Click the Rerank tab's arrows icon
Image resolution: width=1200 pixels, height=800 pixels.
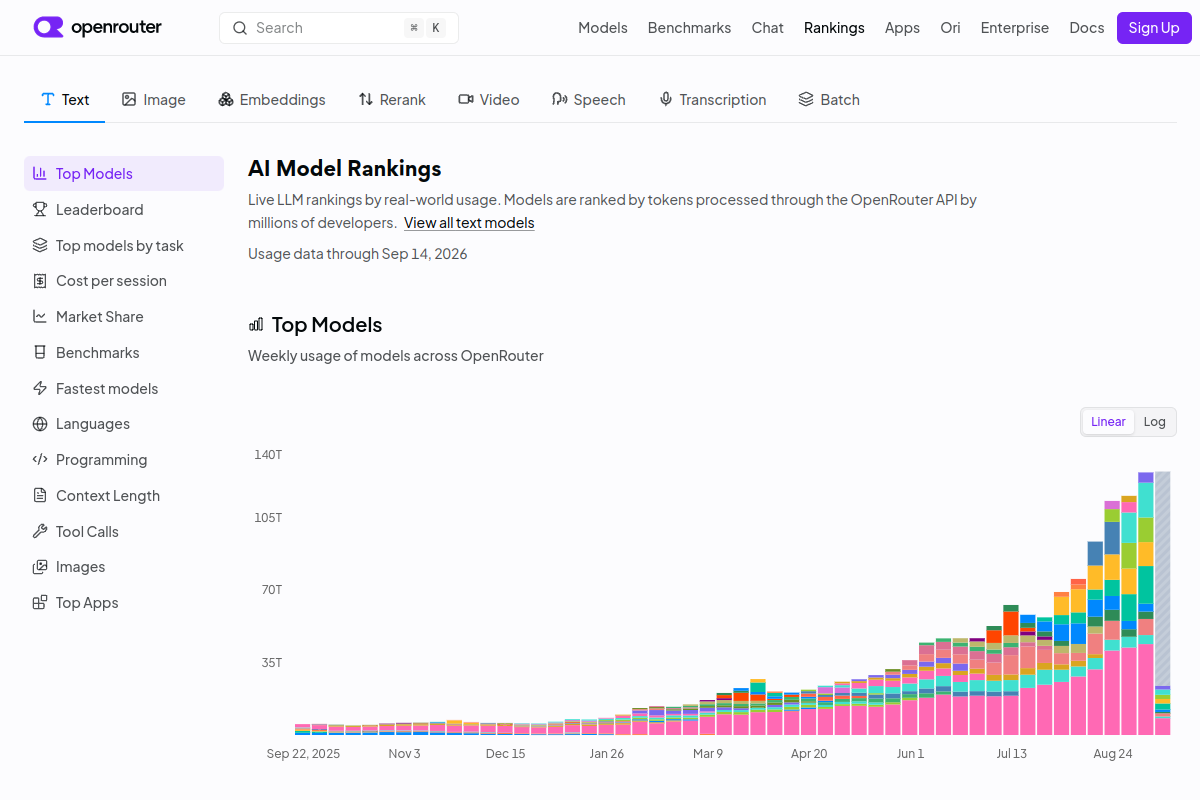(366, 99)
